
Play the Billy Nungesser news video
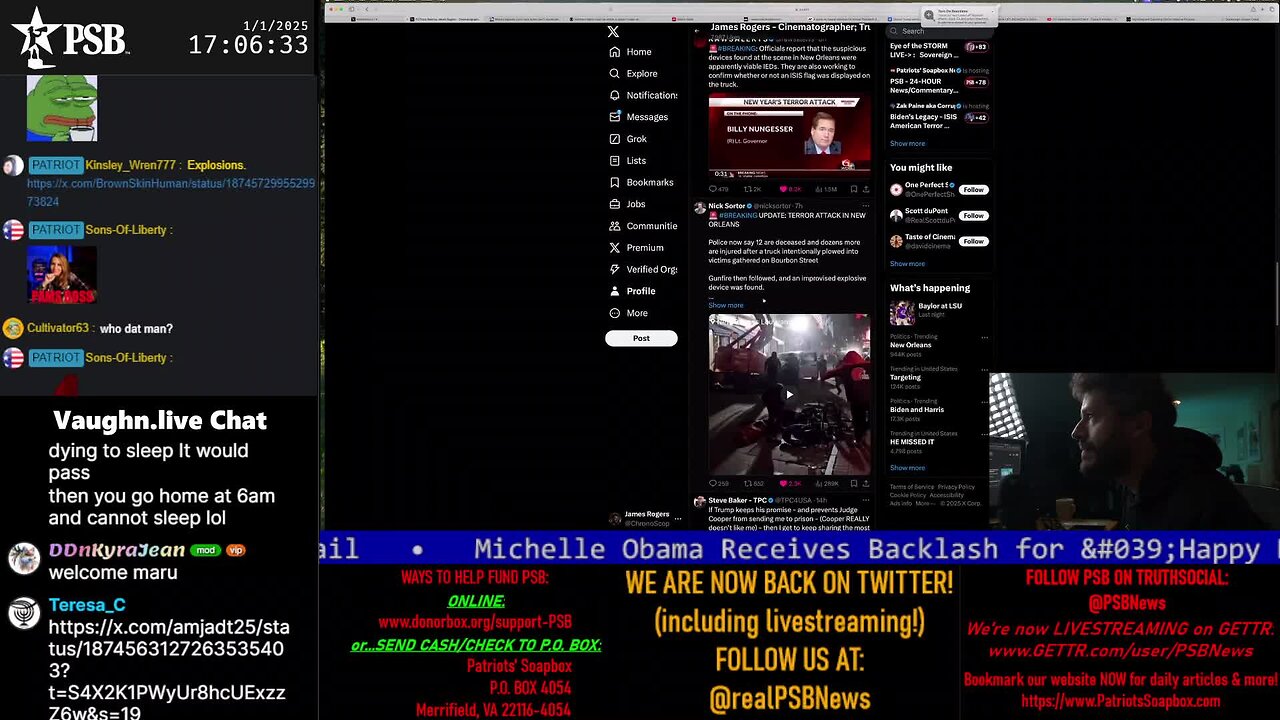tap(789, 137)
